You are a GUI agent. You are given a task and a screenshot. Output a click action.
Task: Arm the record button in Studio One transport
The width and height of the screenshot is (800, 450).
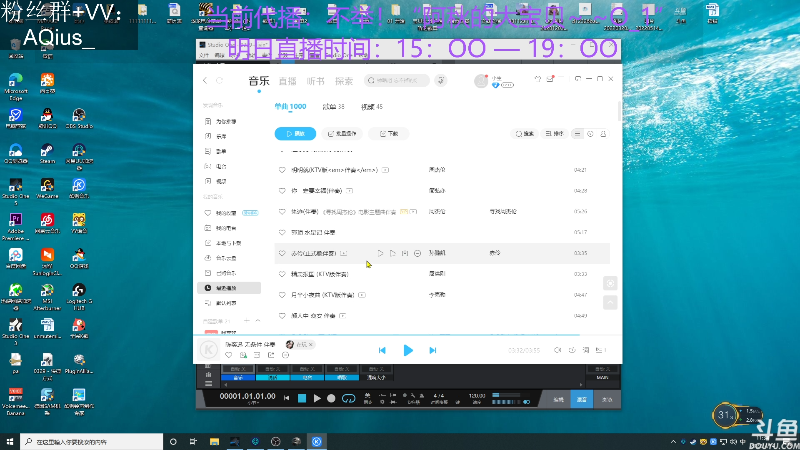pos(331,398)
